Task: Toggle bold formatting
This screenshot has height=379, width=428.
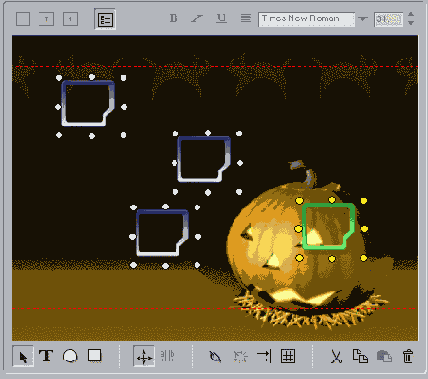Action: pos(173,18)
